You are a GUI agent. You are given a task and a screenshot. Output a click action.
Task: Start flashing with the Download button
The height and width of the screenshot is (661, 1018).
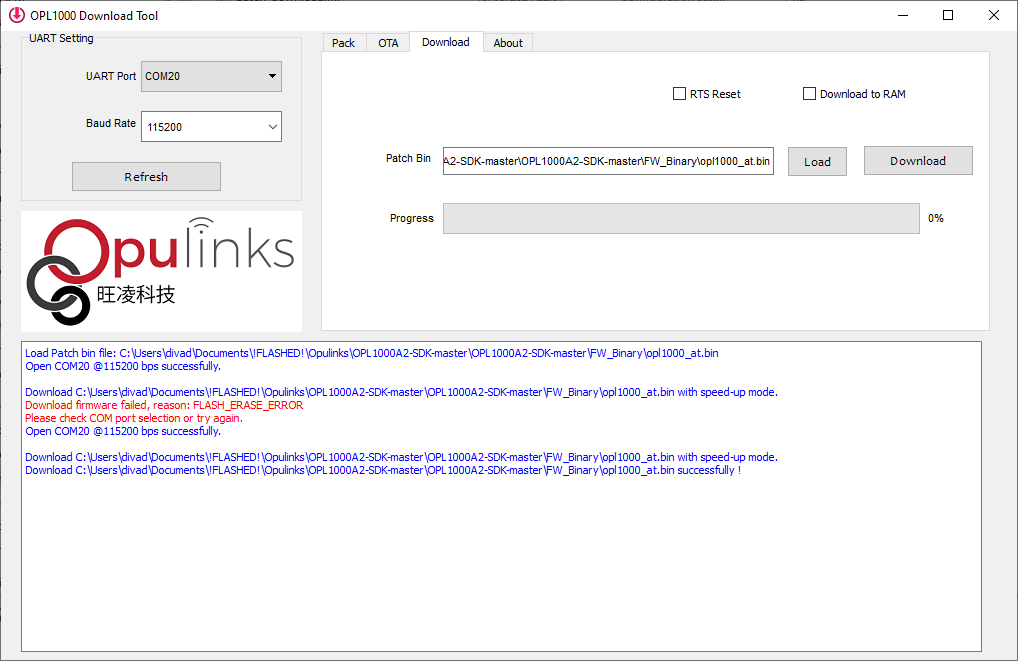pyautogui.click(x=918, y=160)
